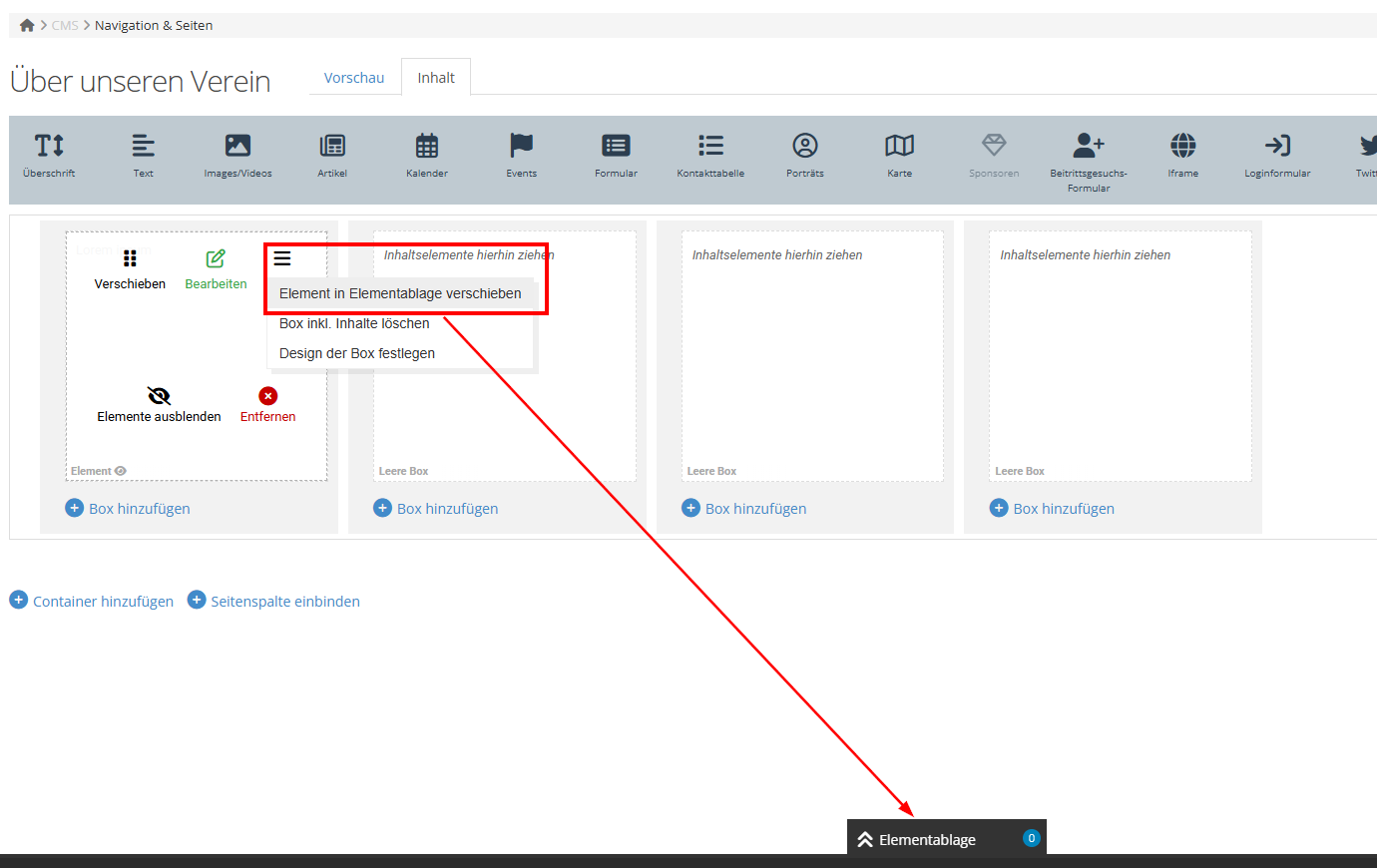
Task: Select Box inkl. Inhalte löschen
Action: click(354, 323)
